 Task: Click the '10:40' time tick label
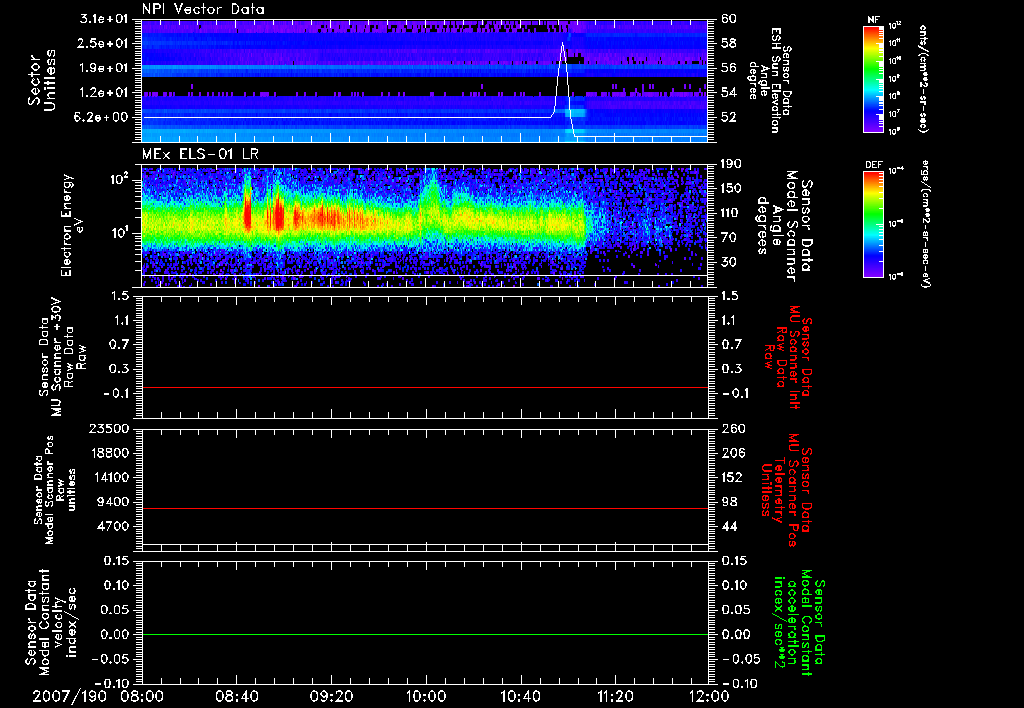[520, 696]
